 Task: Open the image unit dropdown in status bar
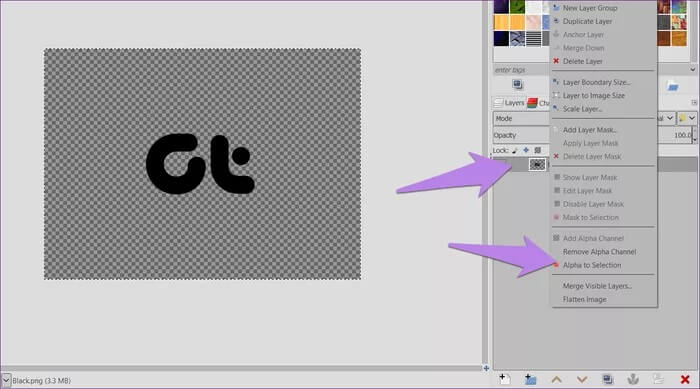[x=6, y=381]
